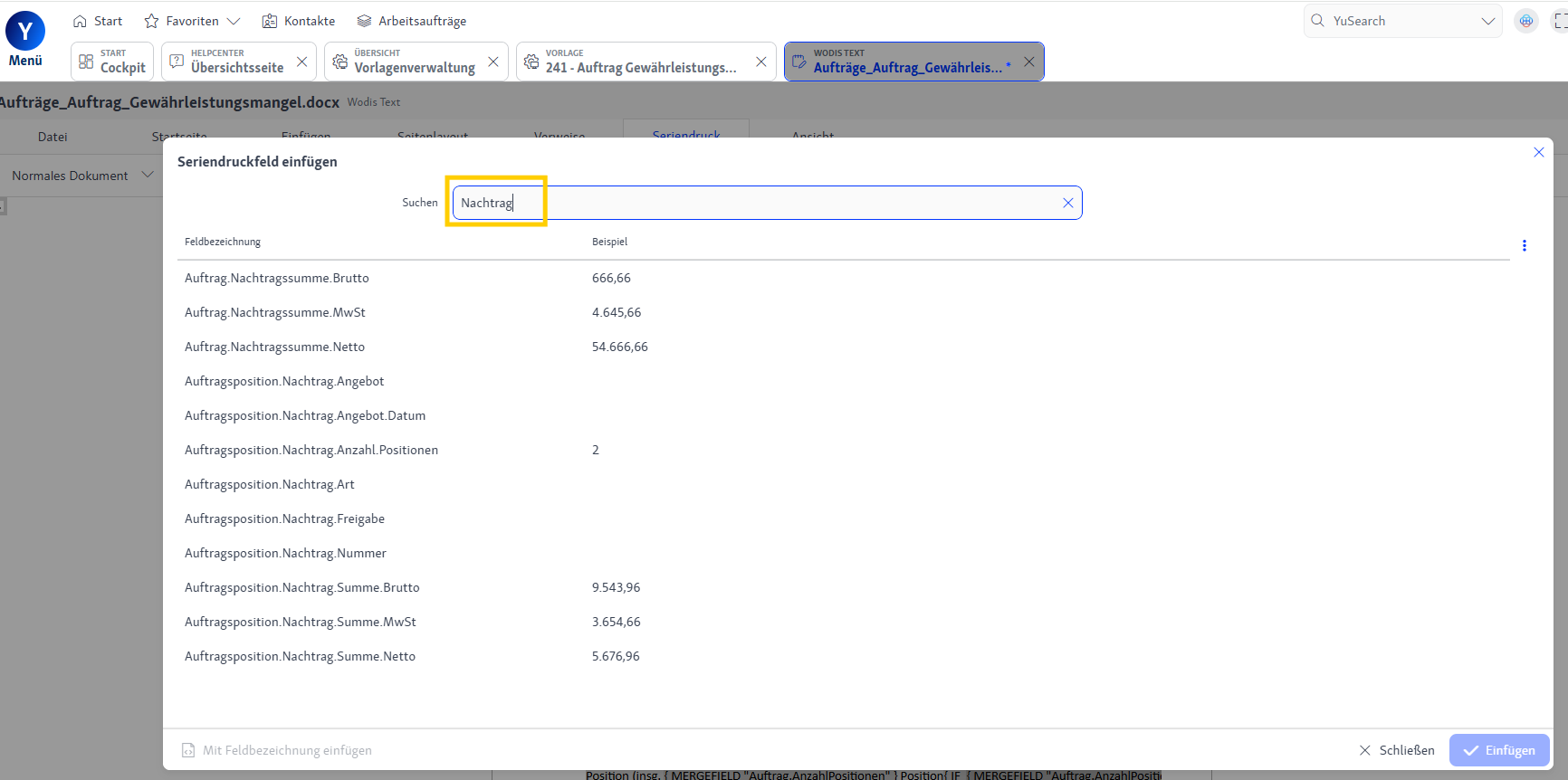Close the Vorlagenverwaltung tab
Viewport: 1568px width, 780px height.
click(x=493, y=62)
